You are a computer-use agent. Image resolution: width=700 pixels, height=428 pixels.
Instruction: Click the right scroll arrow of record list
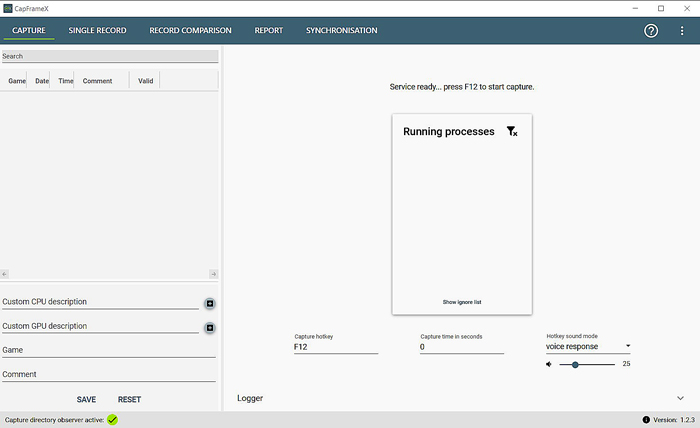click(213, 274)
